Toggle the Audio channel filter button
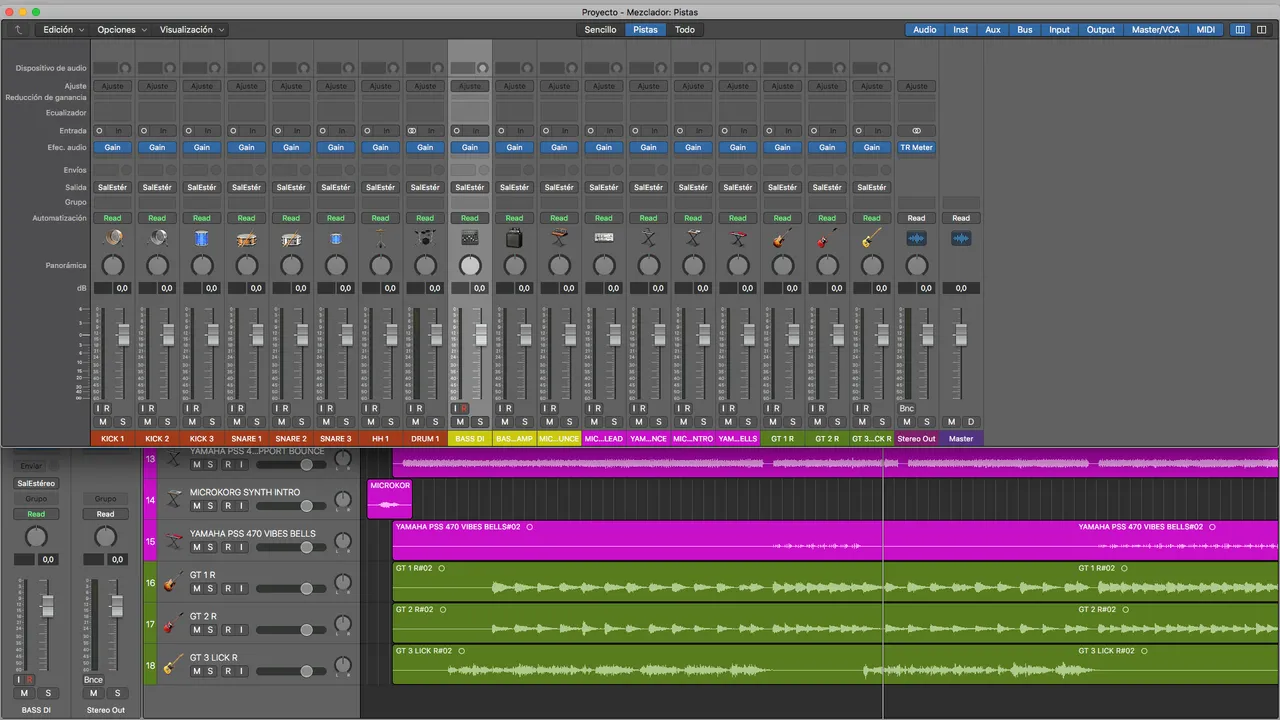Screen dimensions: 1280x720 [925, 30]
